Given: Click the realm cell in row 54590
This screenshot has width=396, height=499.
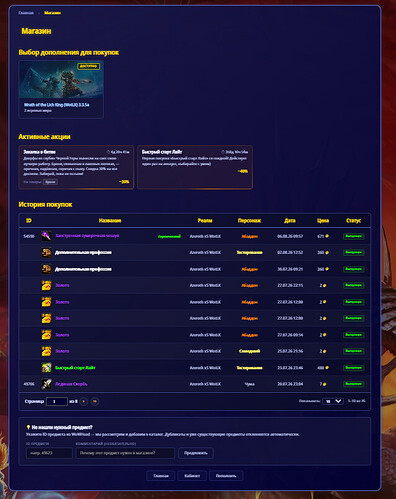Looking at the screenshot, I should coord(205,236).
